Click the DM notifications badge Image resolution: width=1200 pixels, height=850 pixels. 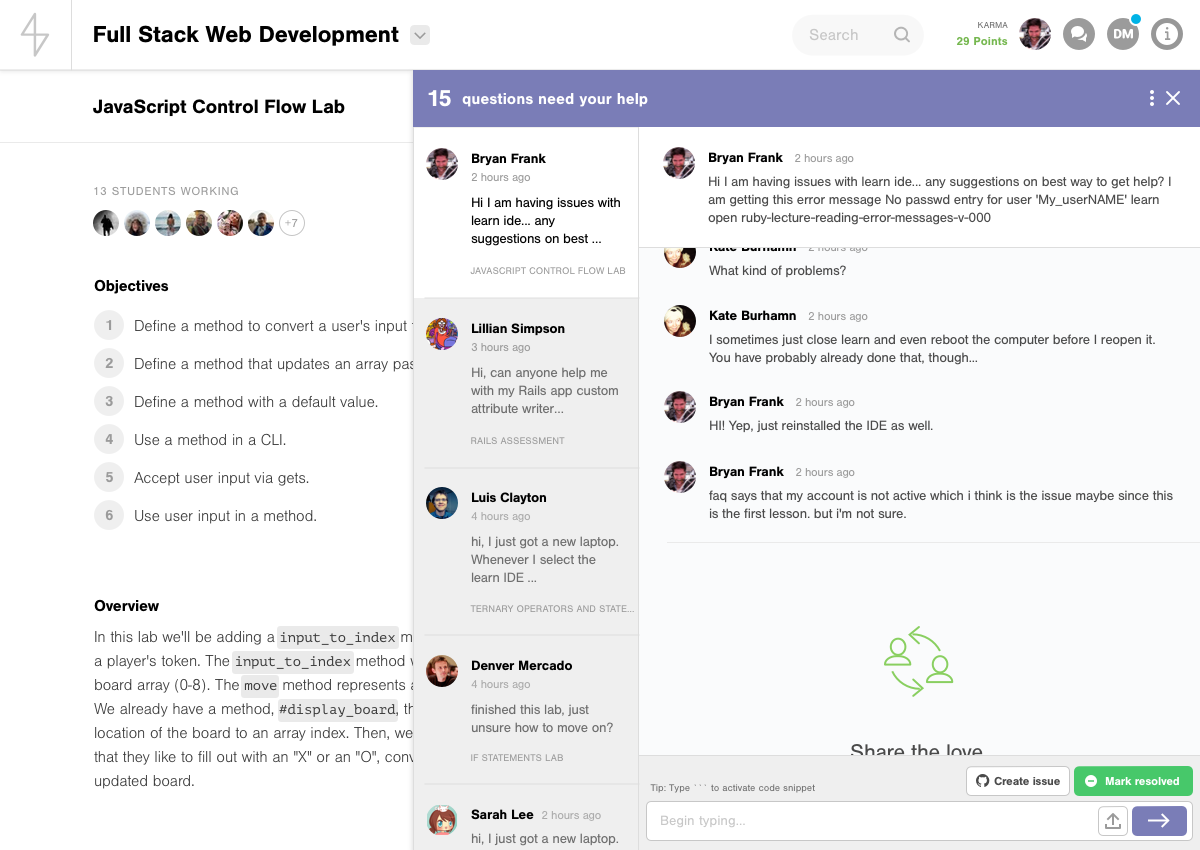pyautogui.click(x=1123, y=34)
